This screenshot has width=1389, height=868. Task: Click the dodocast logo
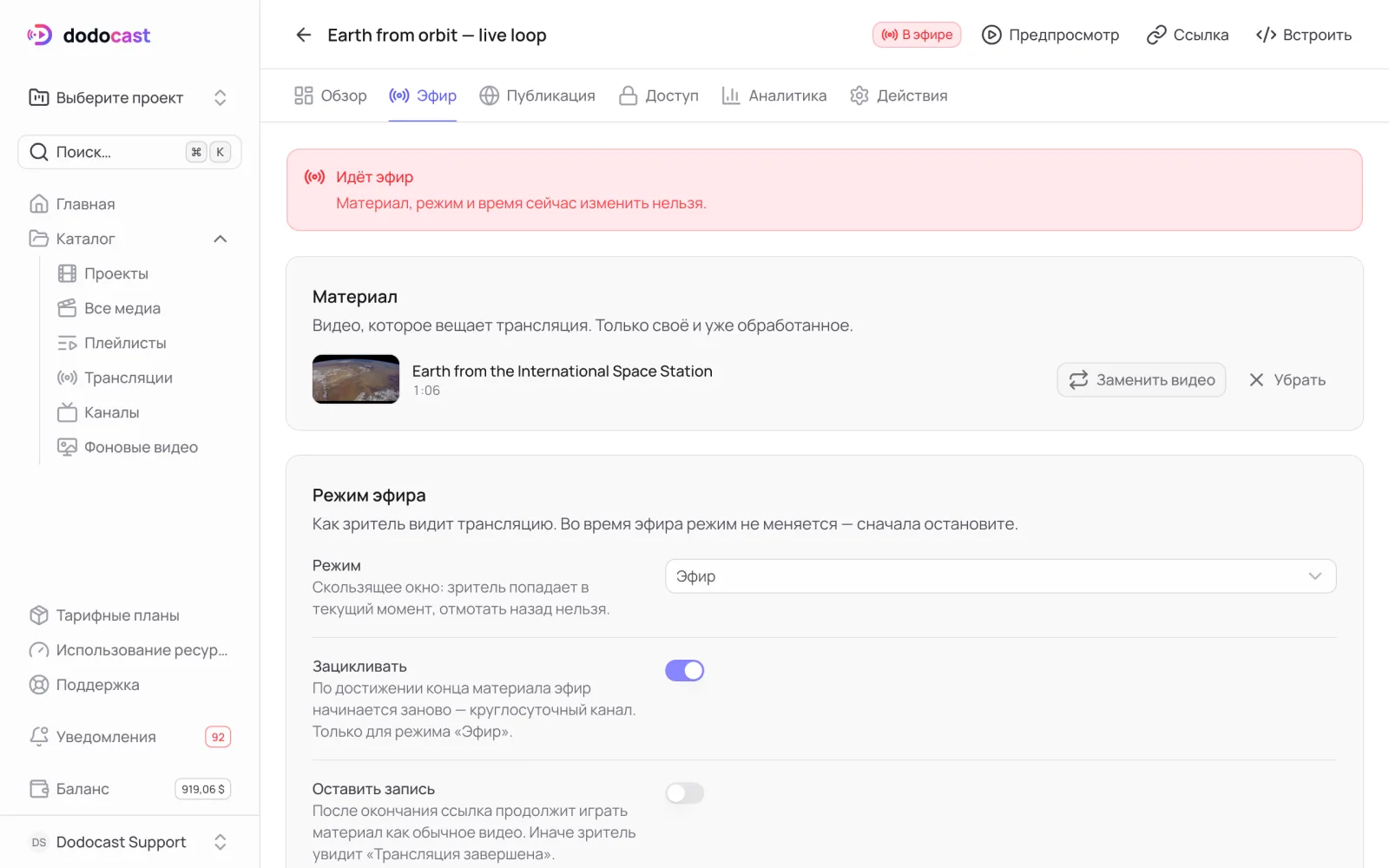89,35
